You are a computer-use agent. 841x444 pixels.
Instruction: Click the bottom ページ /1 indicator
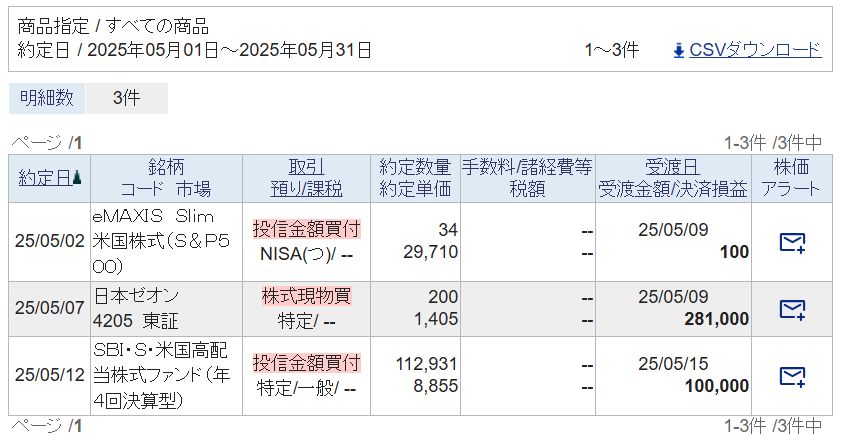[x=47, y=426]
